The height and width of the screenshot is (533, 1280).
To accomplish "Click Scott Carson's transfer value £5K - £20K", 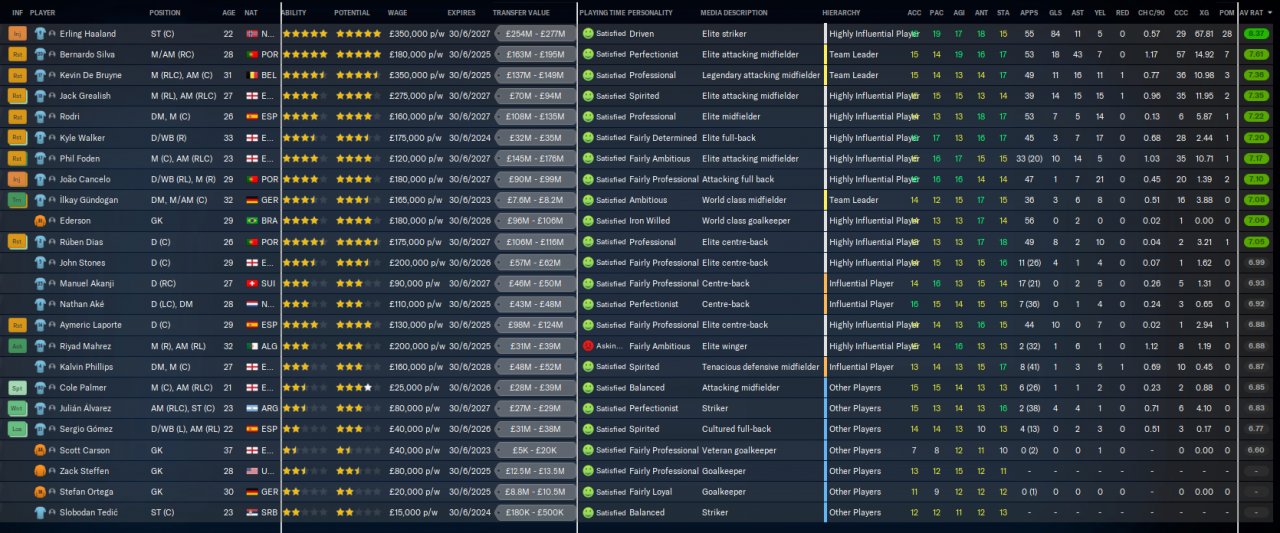I will tap(535, 450).
